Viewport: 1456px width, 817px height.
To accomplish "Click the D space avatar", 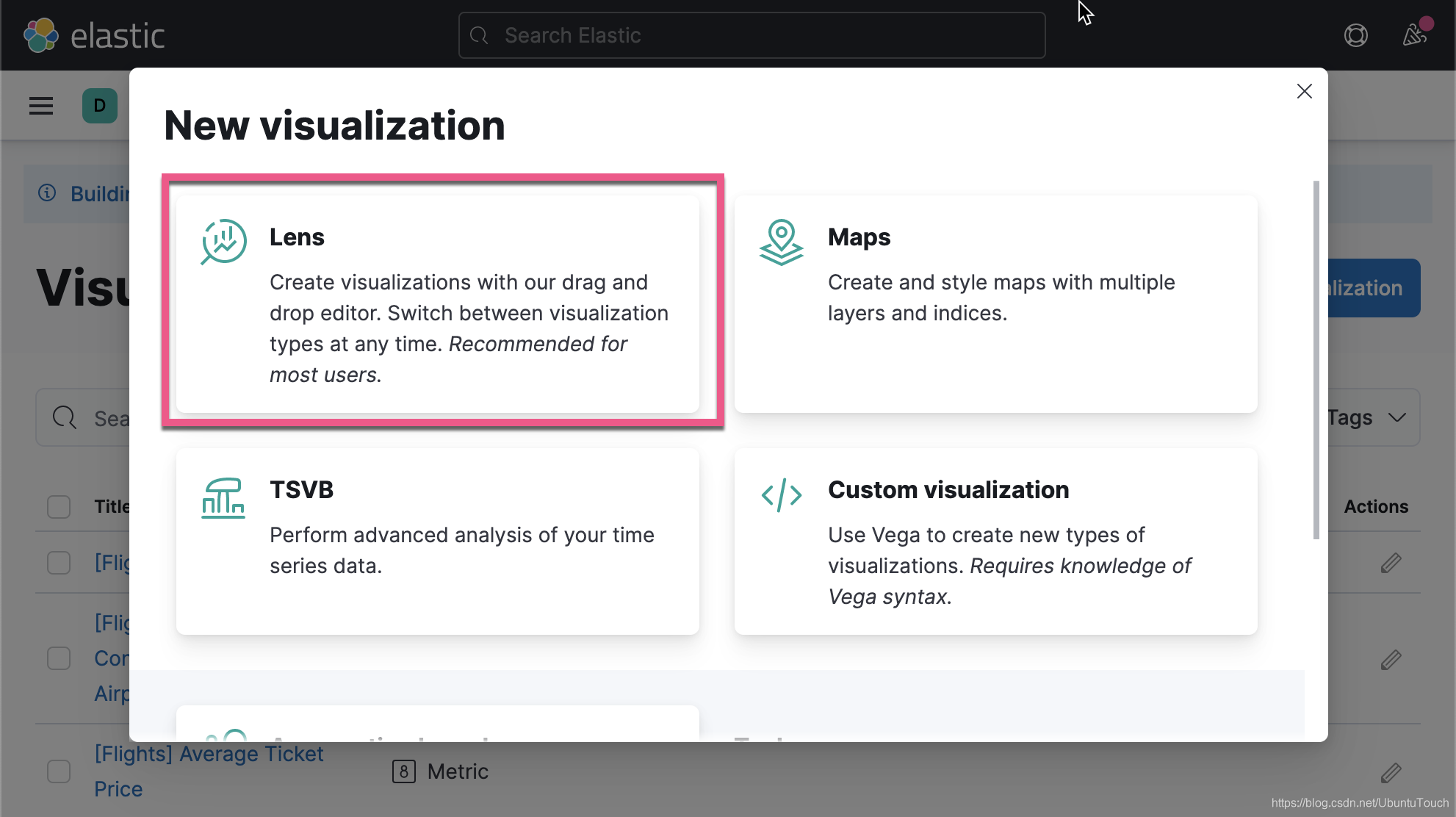I will click(100, 106).
